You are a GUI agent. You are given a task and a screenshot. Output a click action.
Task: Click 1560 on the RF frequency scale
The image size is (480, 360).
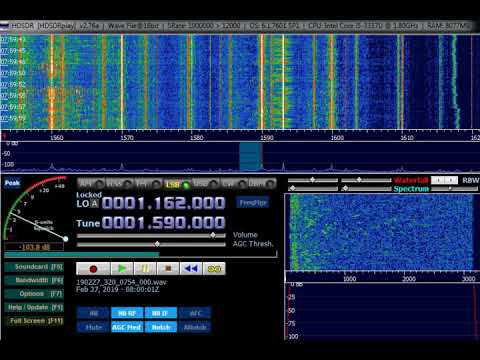[x=56, y=138]
